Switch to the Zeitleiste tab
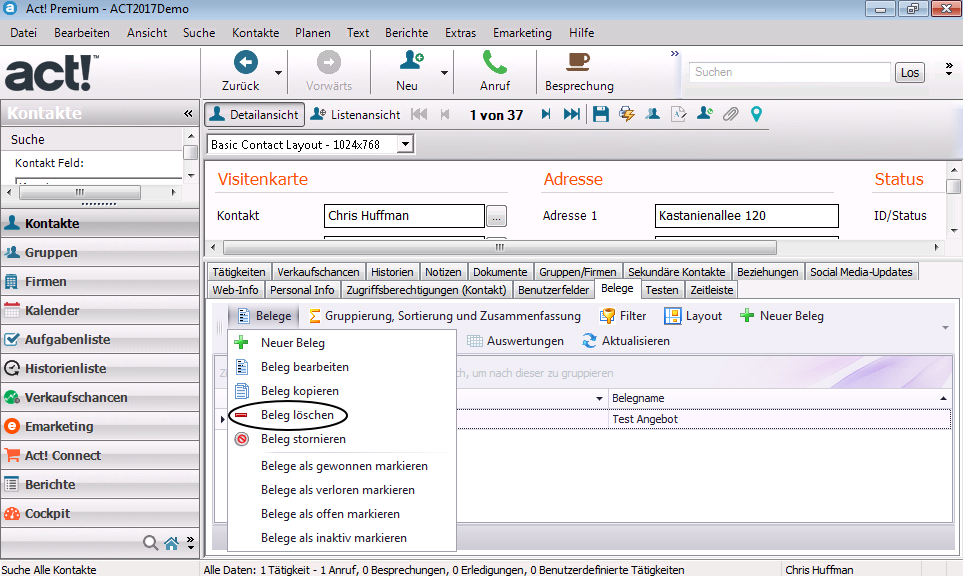Screen dimensions: 963x576 pyautogui.click(x=711, y=290)
